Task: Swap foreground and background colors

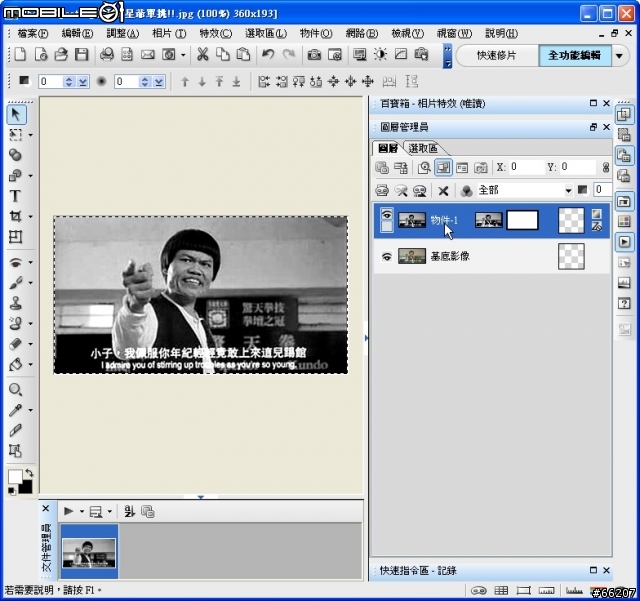Action: [29, 473]
